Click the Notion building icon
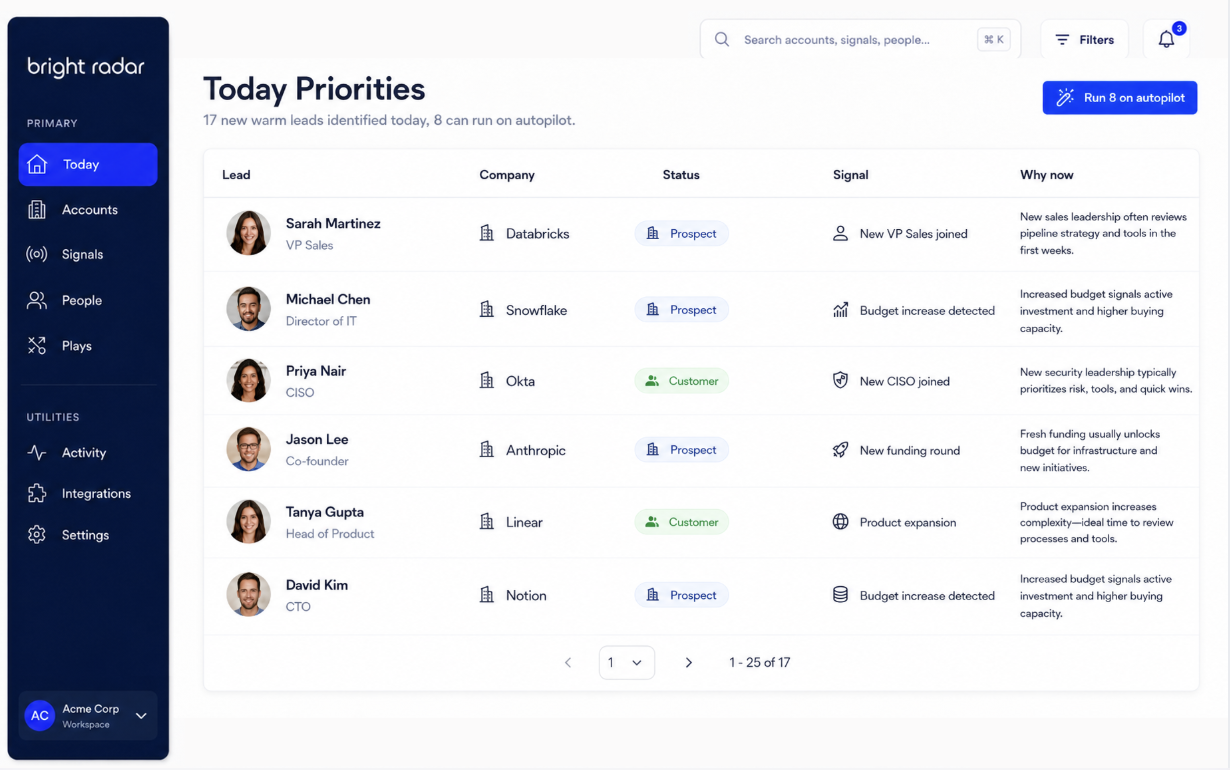 click(487, 595)
